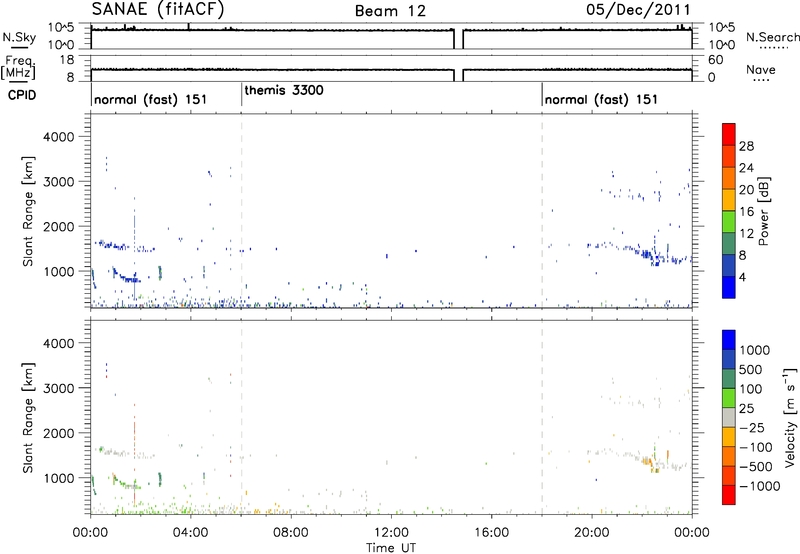Click the 'Beam 12' label
The width and height of the screenshot is (800, 554).
pos(390,11)
